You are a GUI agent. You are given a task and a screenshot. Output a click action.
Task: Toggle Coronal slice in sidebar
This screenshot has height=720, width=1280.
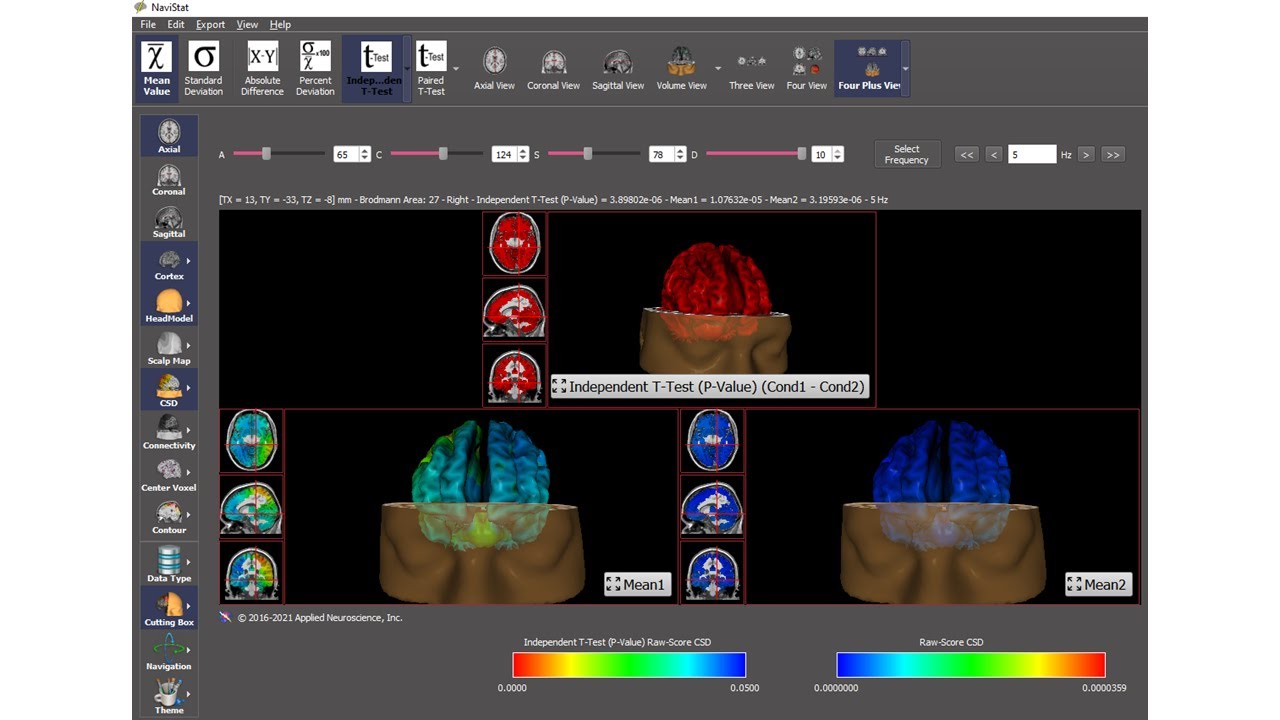pyautogui.click(x=169, y=178)
